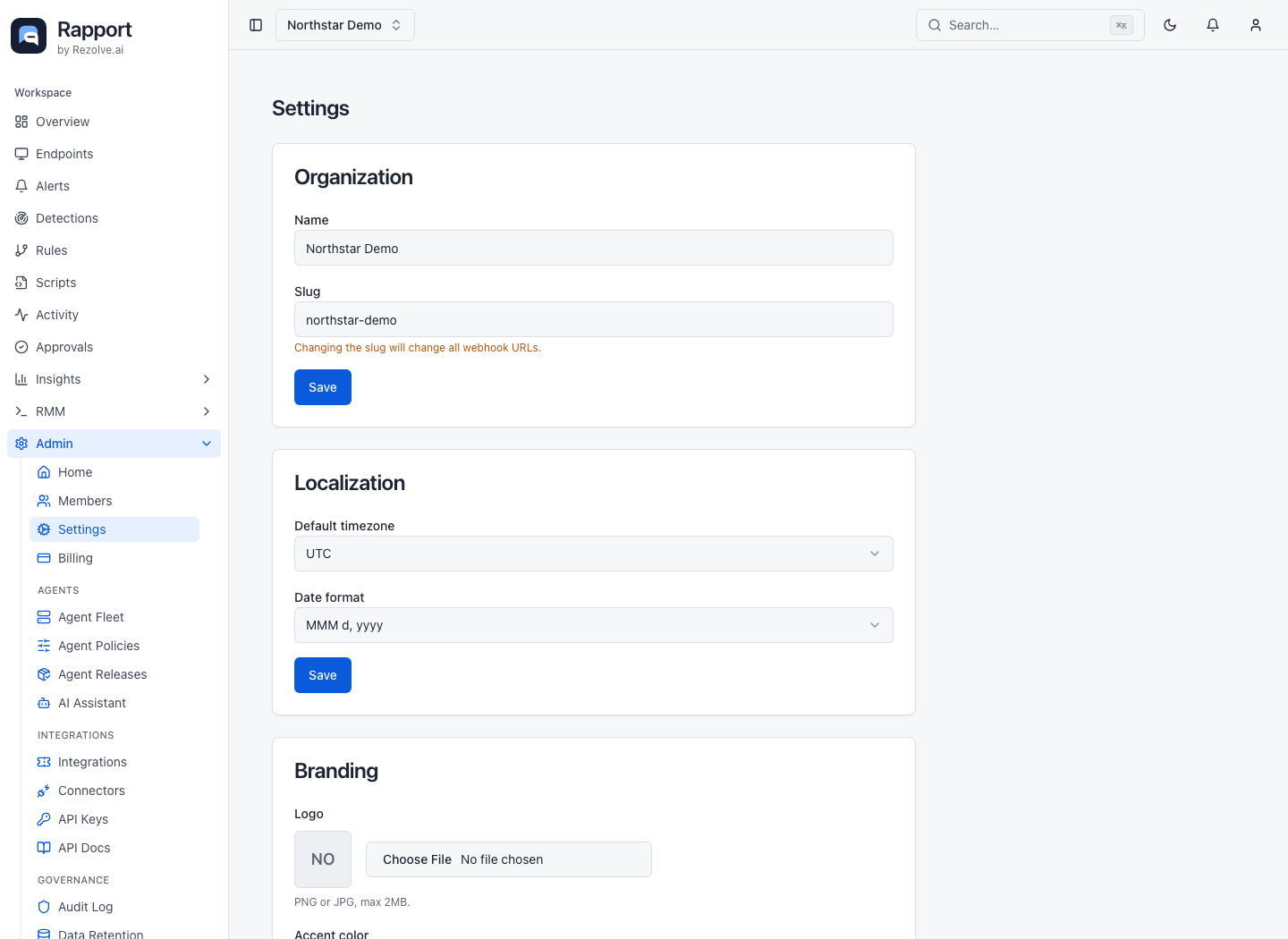The width and height of the screenshot is (1288, 939).
Task: Open the Overview page
Action: click(x=114, y=122)
